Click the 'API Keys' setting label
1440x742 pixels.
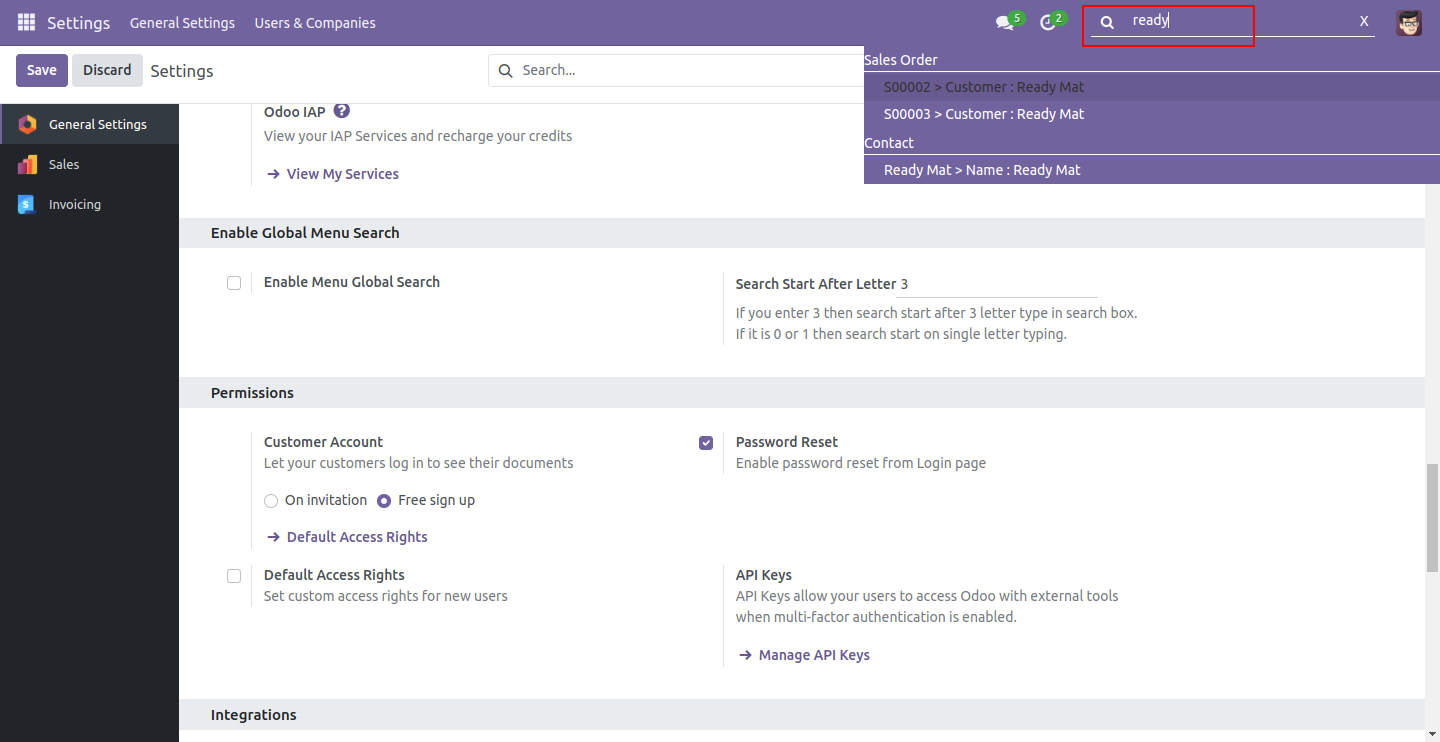(x=764, y=575)
